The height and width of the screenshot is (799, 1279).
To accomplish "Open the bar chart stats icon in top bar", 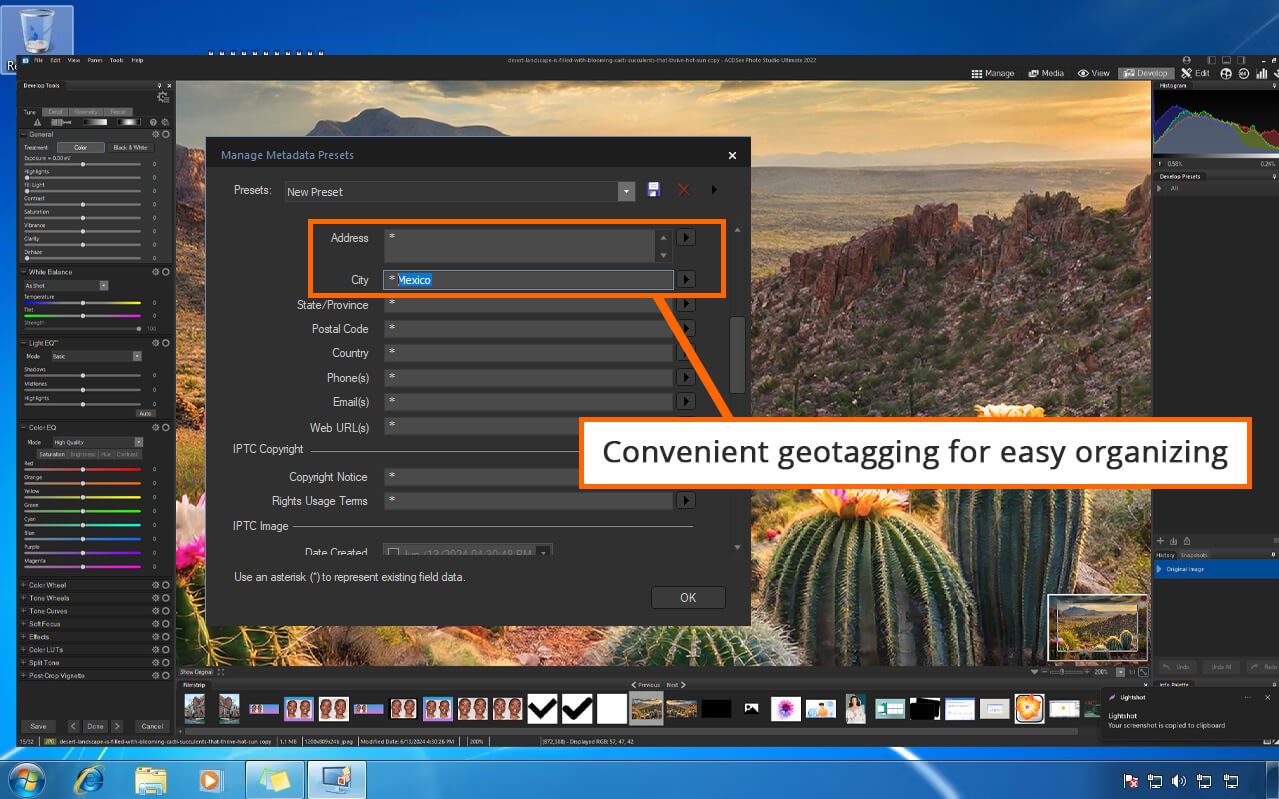I will click(1261, 73).
